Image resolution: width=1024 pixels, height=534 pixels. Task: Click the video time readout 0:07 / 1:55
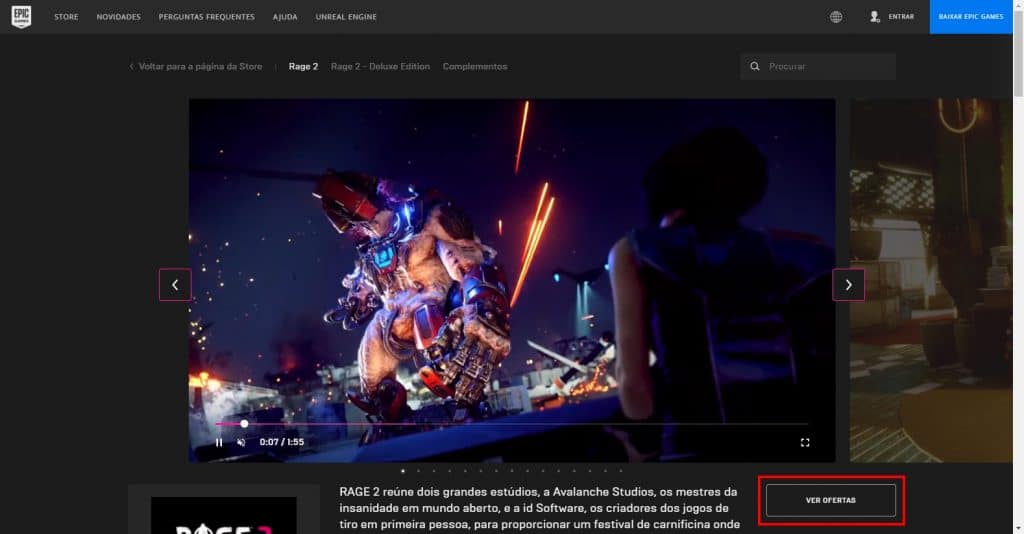coord(281,442)
